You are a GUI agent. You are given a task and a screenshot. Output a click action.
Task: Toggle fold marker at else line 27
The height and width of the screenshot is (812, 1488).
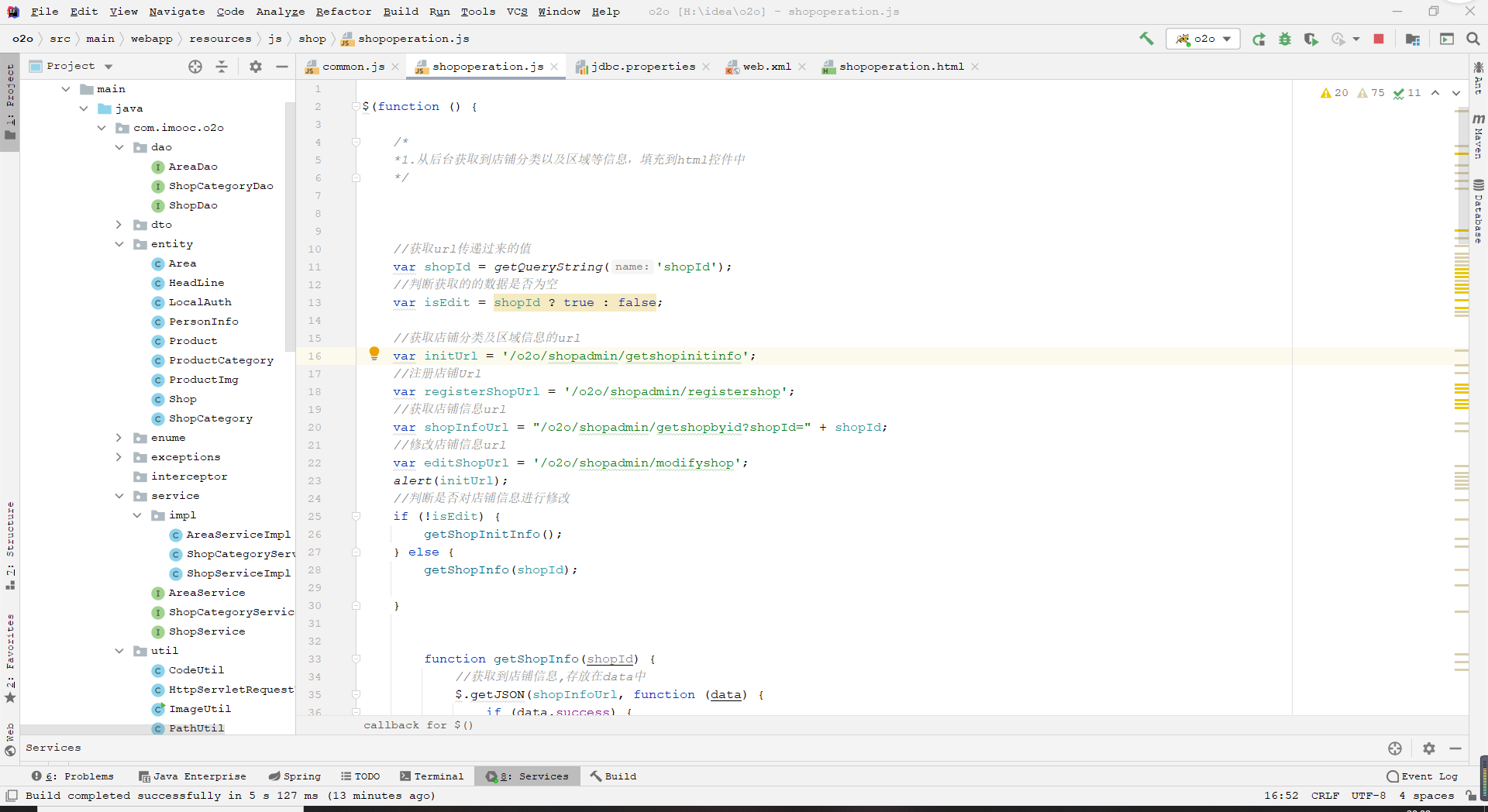tap(356, 552)
